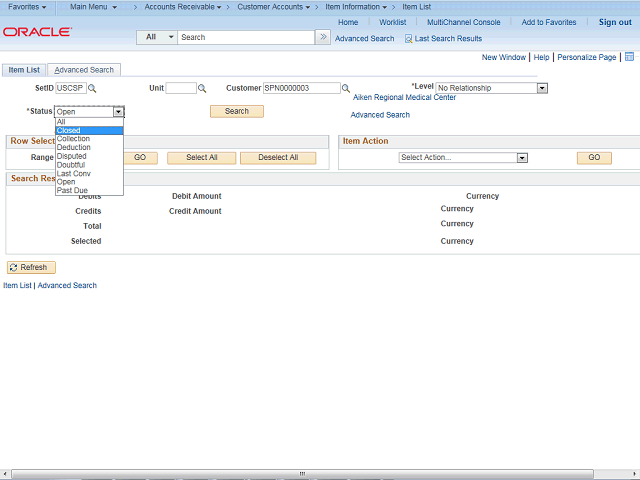The image size is (640, 480).
Task: Click the SetID input field
Action: tap(71, 88)
